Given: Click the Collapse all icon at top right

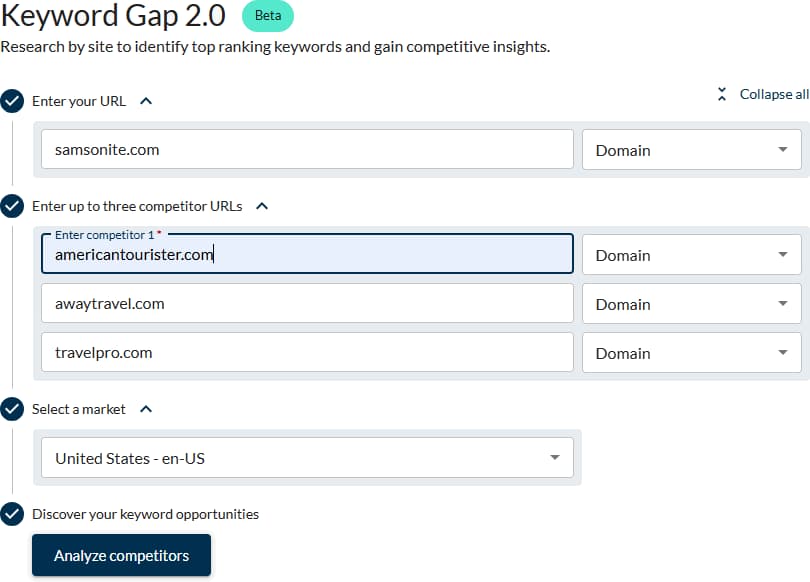Looking at the screenshot, I should (x=722, y=93).
